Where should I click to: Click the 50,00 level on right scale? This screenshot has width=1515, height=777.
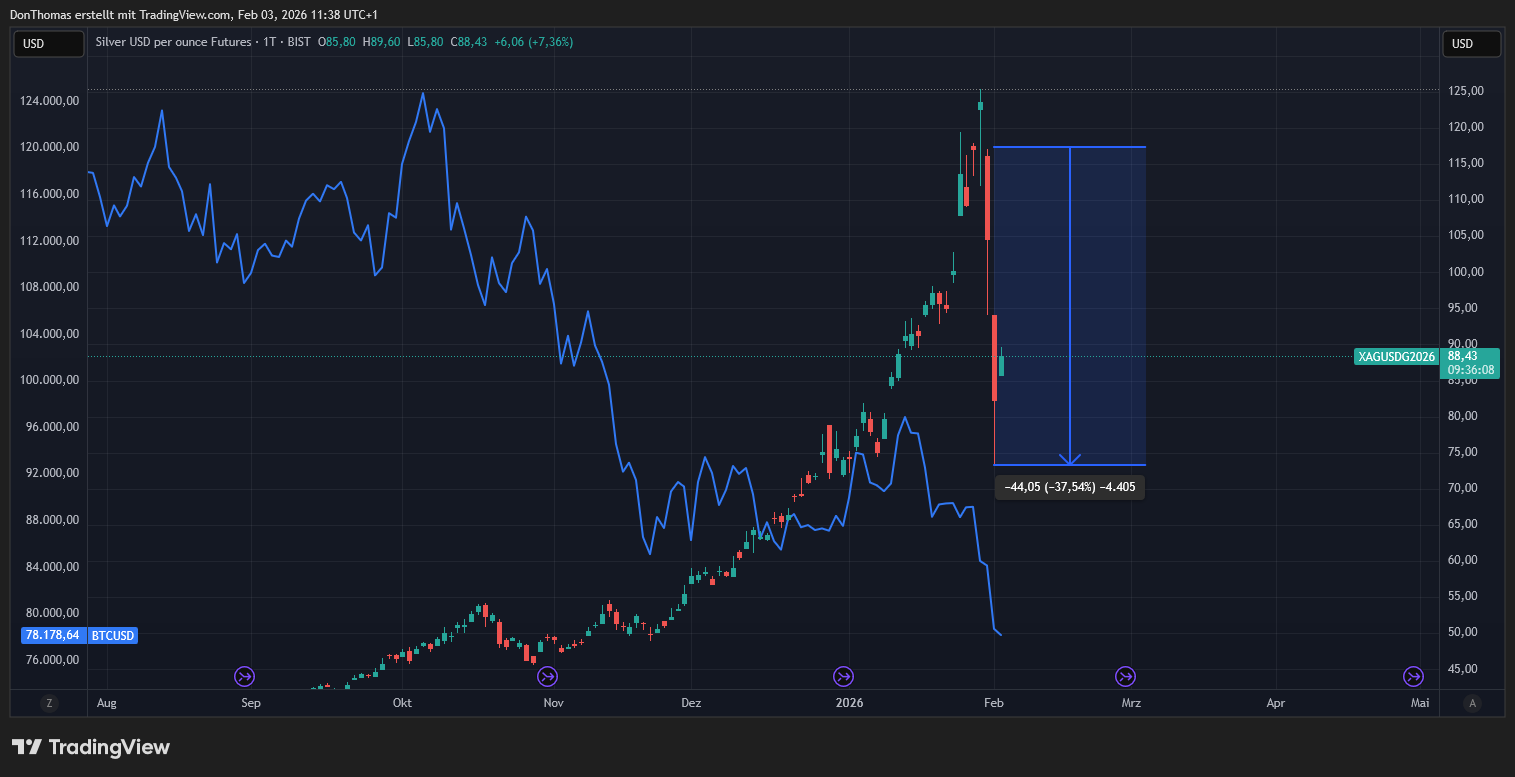[1465, 632]
